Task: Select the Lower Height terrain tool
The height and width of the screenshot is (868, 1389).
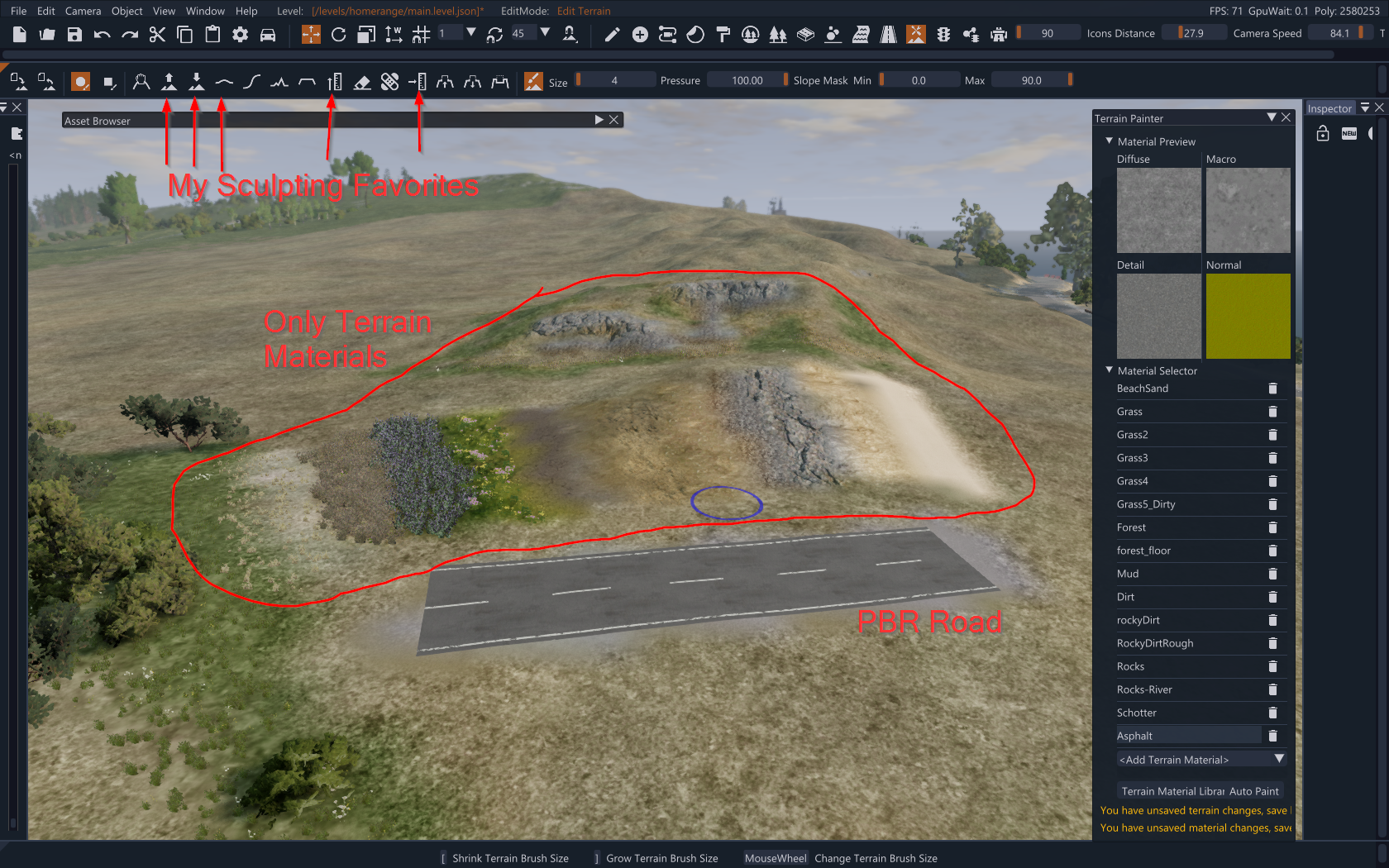Action: pos(197,81)
